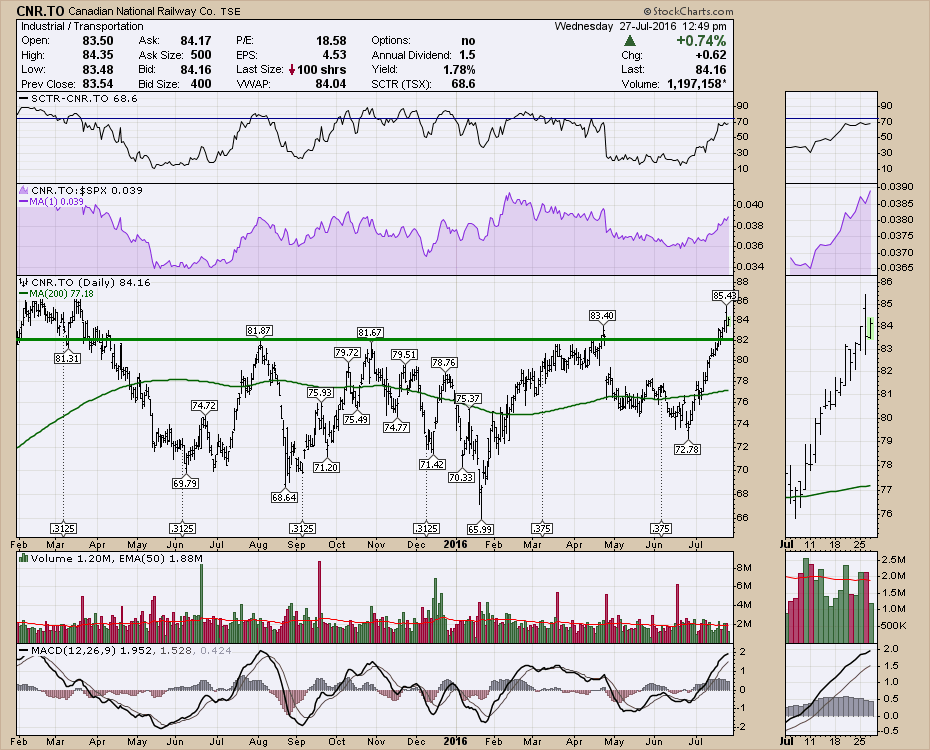The height and width of the screenshot is (750, 930).
Task: Click the .375 dividend marker near June 2016
Action: point(661,528)
